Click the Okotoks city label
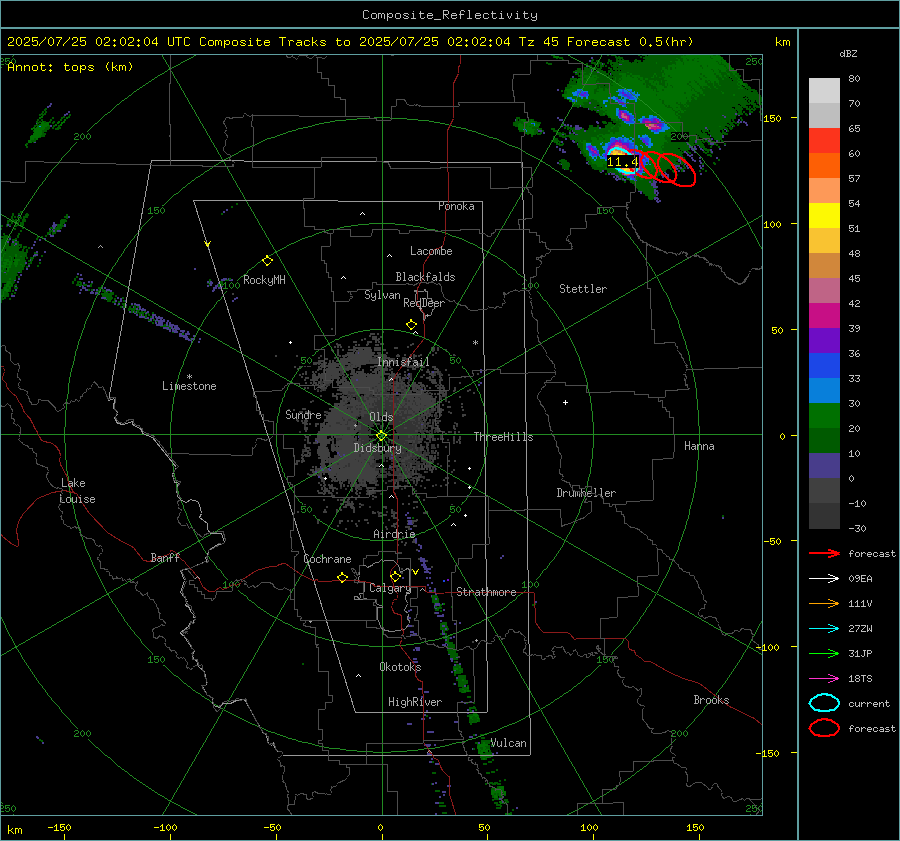 tap(400, 667)
